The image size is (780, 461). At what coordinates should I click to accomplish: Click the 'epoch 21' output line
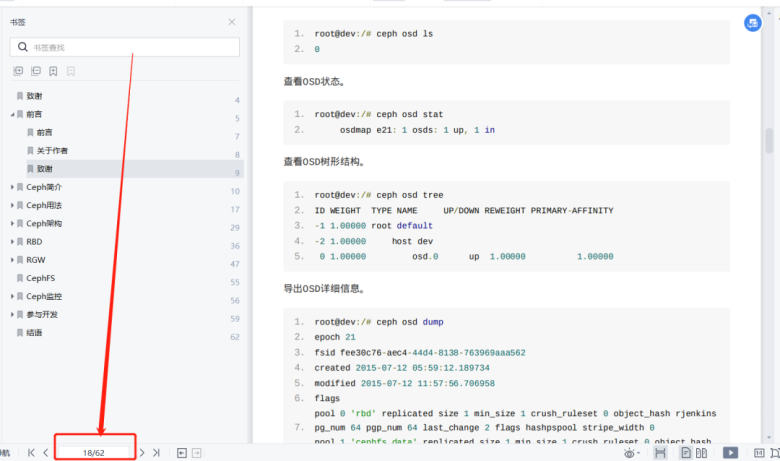tap(335, 337)
